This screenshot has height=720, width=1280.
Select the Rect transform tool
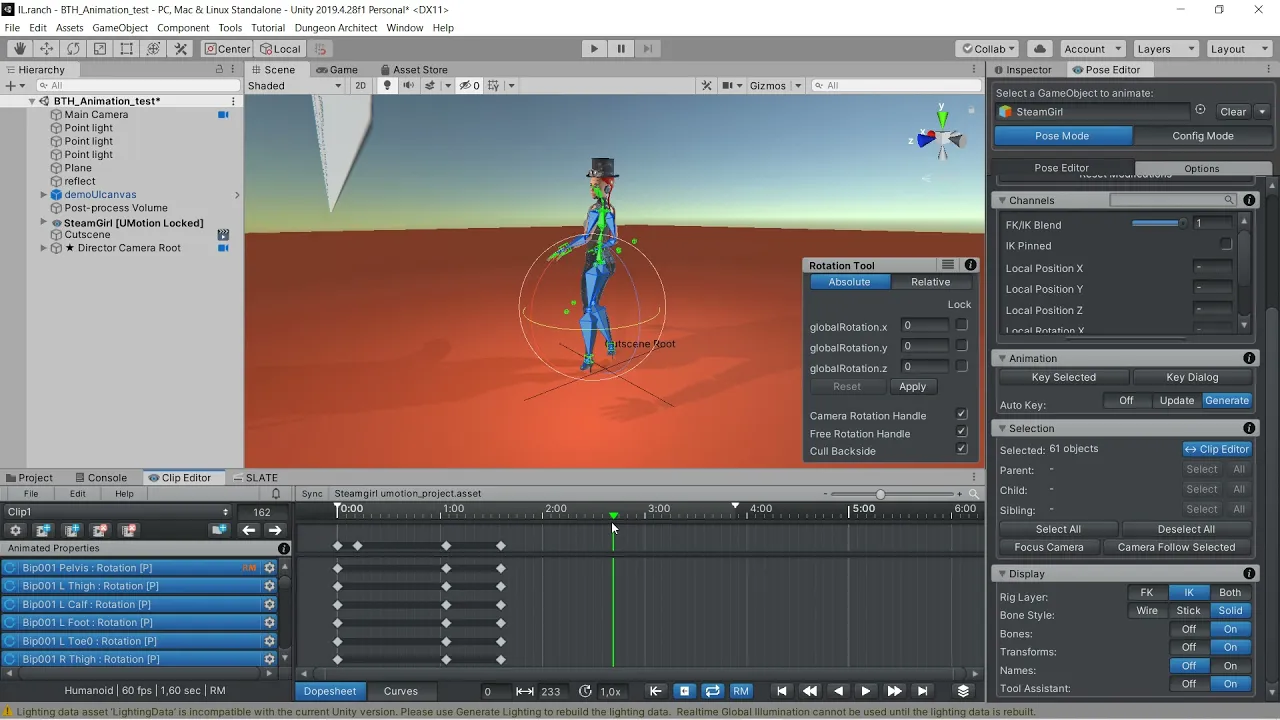pyautogui.click(x=127, y=48)
